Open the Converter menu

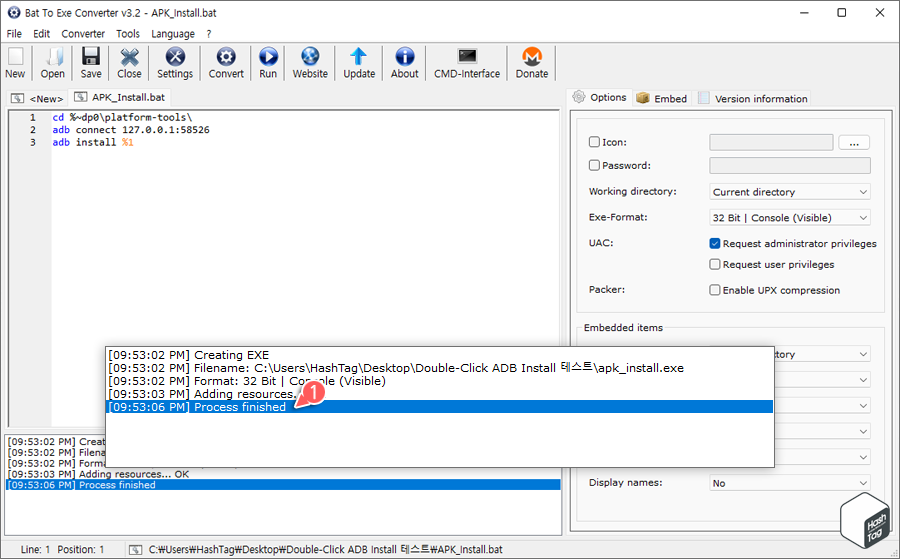pyautogui.click(x=83, y=34)
